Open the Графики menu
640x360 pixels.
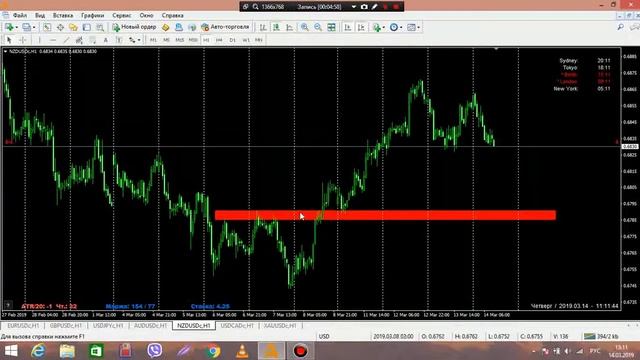92,16
